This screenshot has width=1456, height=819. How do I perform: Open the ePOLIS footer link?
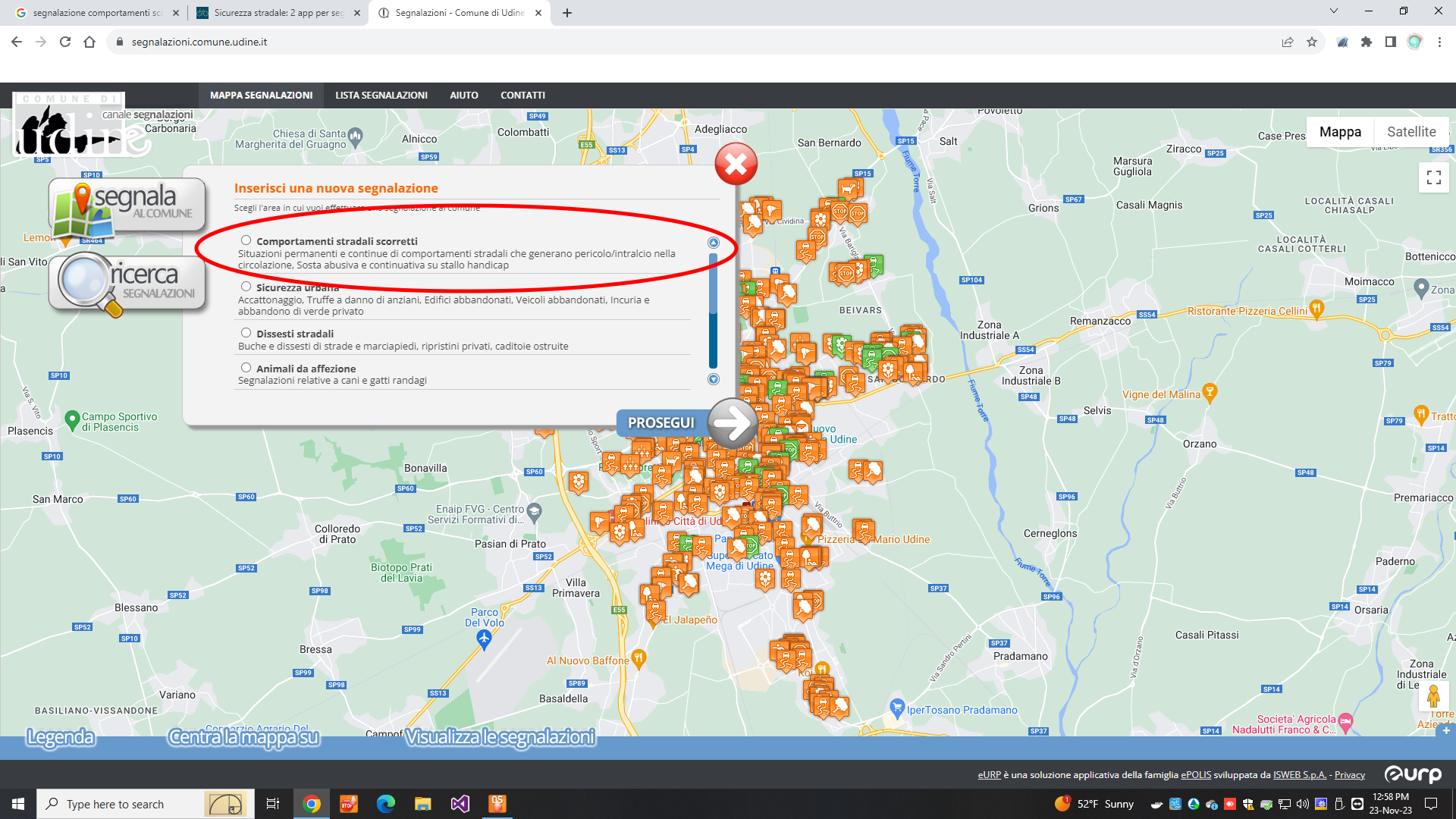pyautogui.click(x=1196, y=775)
